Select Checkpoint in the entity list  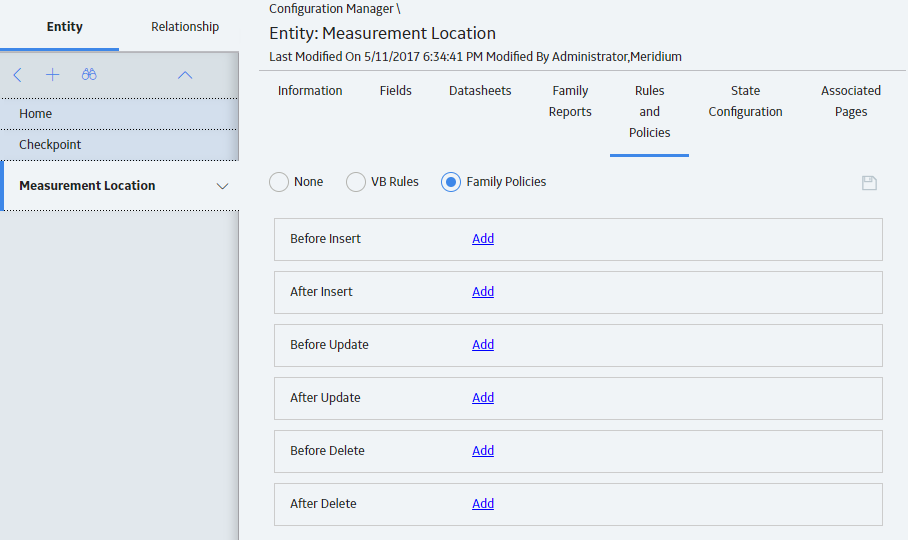pyautogui.click(x=119, y=145)
